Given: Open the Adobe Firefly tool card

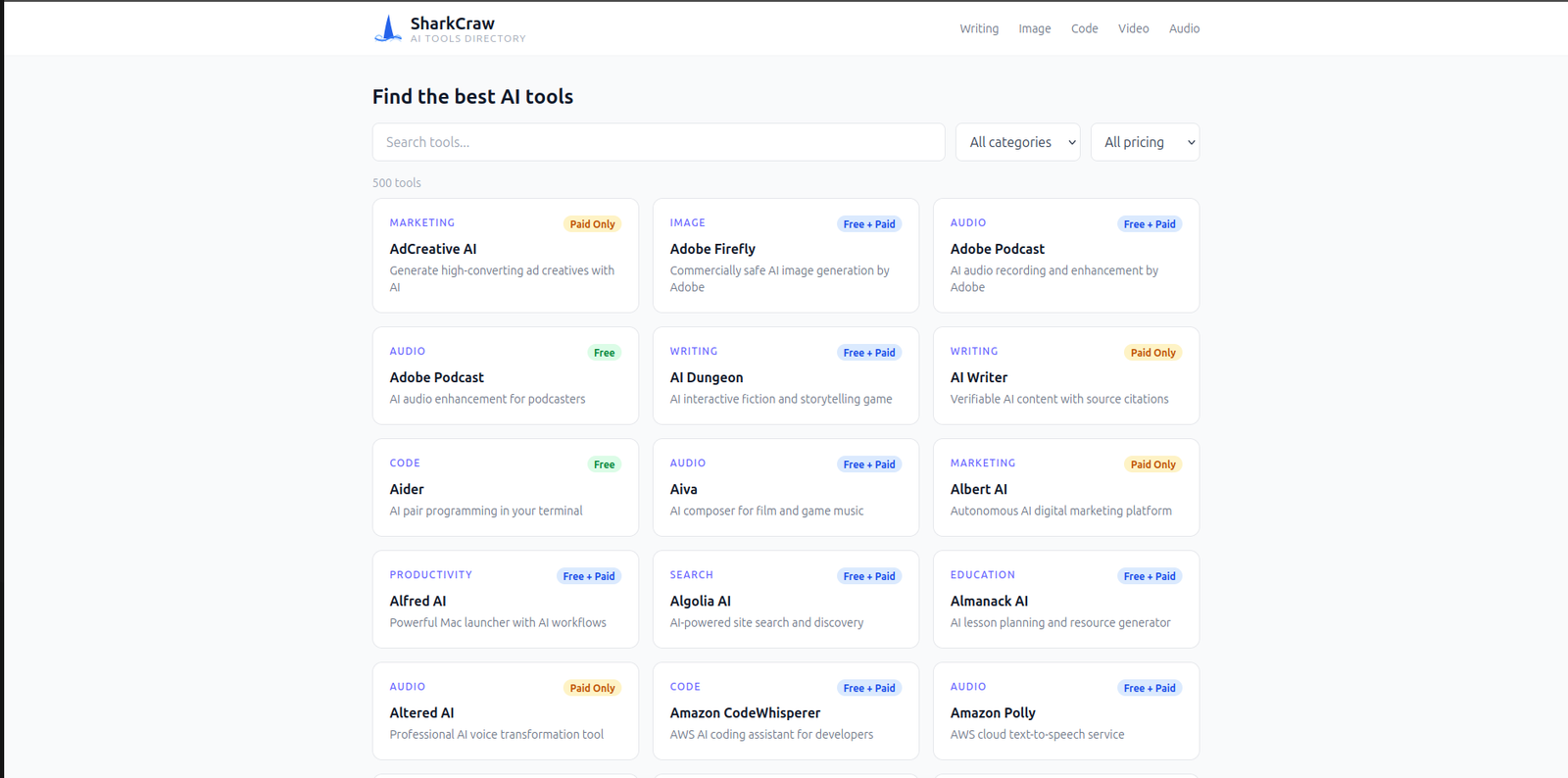Looking at the screenshot, I should (x=786, y=256).
